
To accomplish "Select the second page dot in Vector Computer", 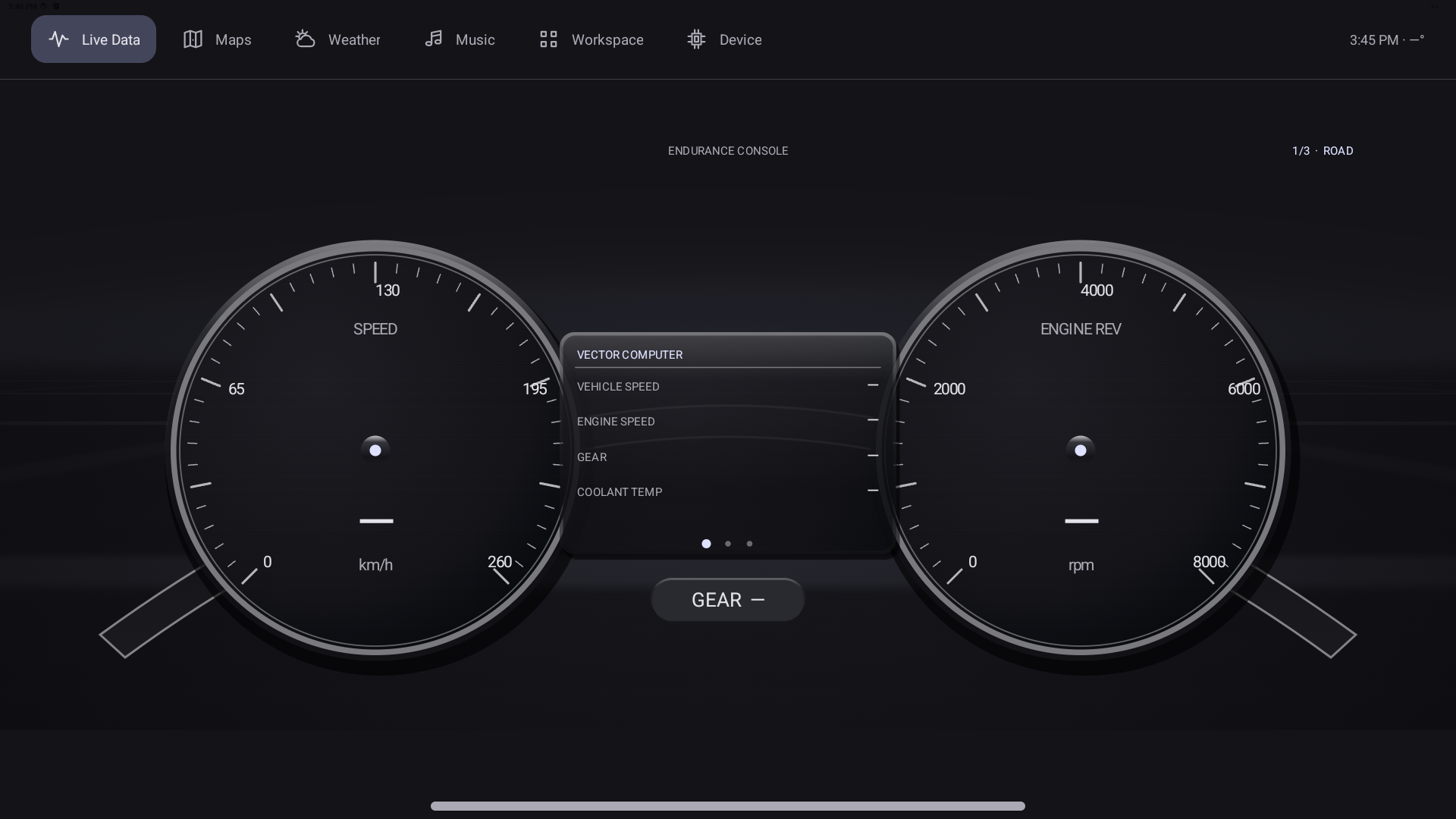I will [728, 544].
